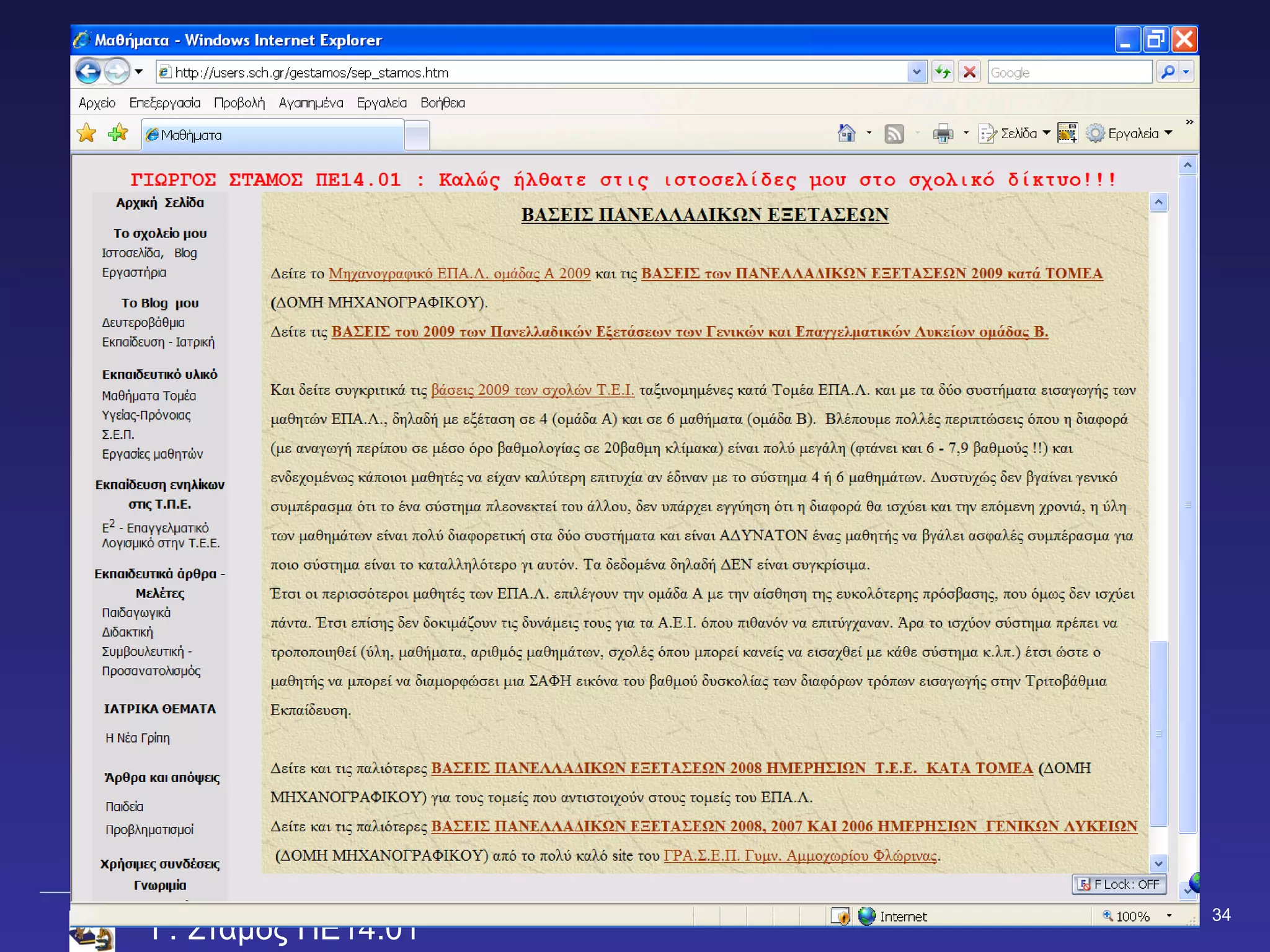Open the βάσεις 2009 των σχολών Τ.Ε.Ι. link
The width and height of the screenshot is (1270, 952).
(x=532, y=390)
